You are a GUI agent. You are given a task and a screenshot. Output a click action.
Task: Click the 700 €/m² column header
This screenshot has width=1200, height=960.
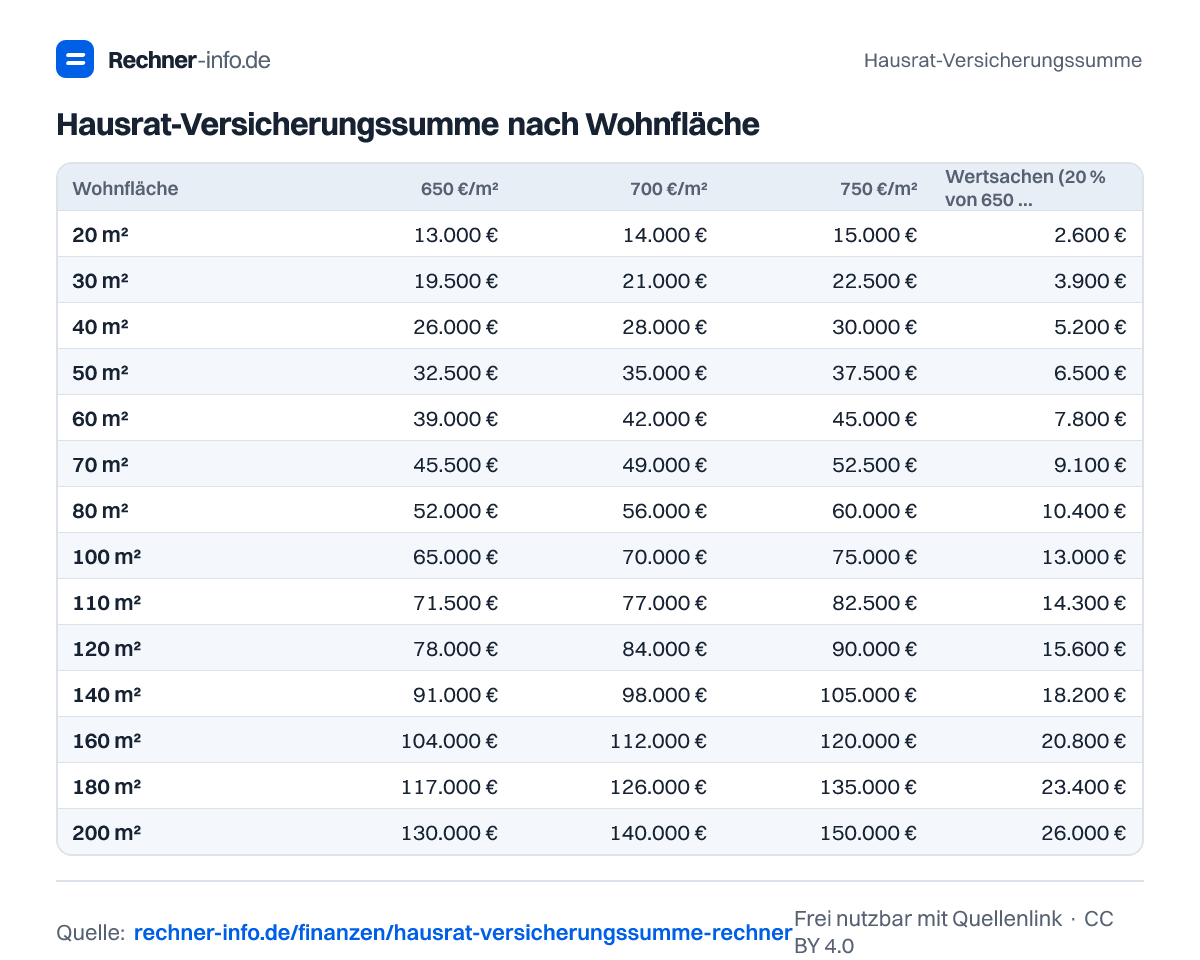pyautogui.click(x=669, y=188)
